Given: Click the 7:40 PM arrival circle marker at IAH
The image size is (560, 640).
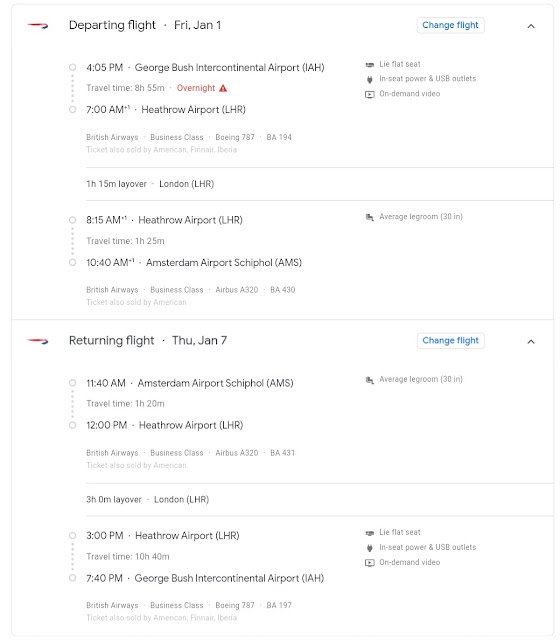Looking at the screenshot, I should tap(72, 578).
